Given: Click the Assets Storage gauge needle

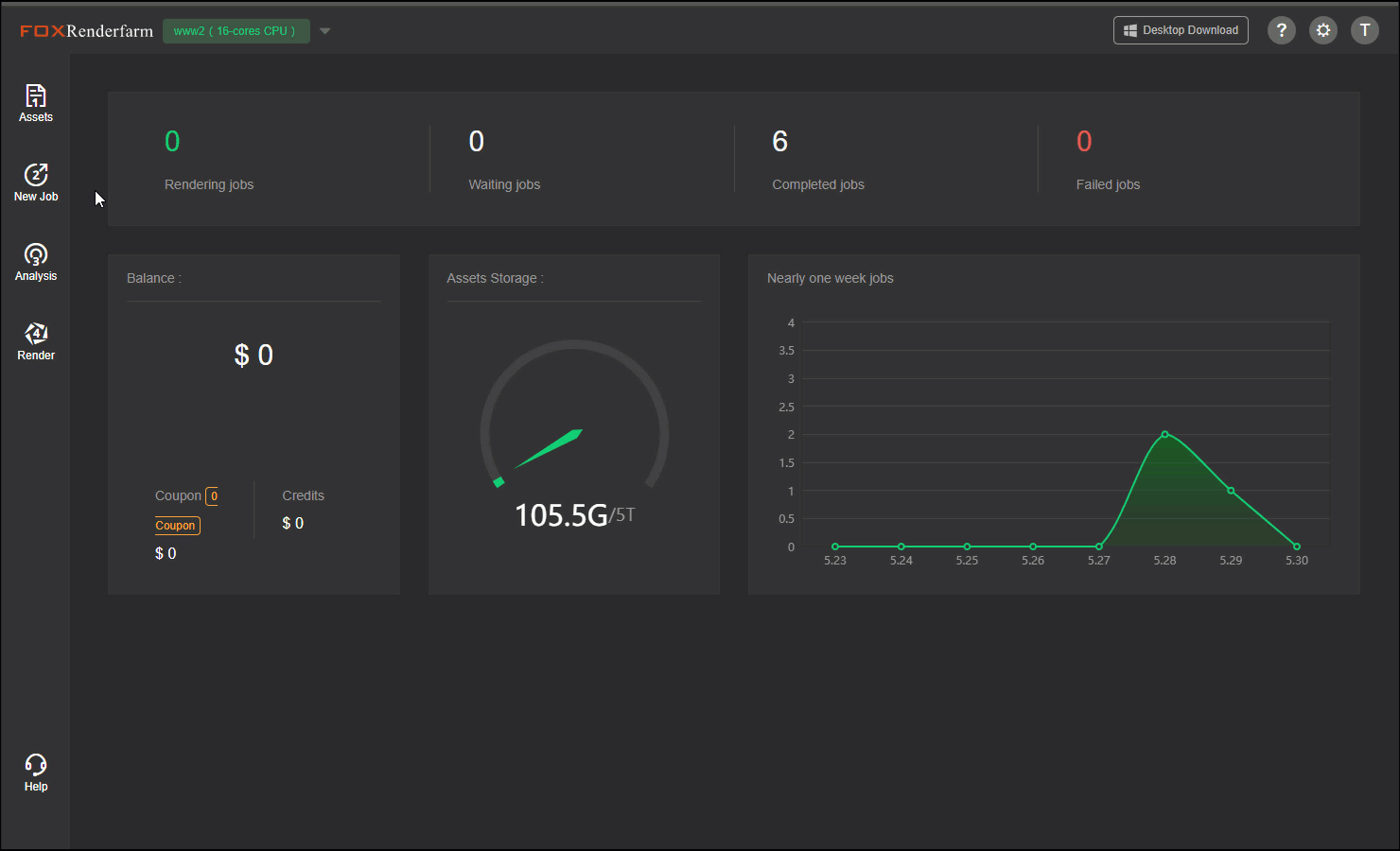Looking at the screenshot, I should click(x=549, y=448).
